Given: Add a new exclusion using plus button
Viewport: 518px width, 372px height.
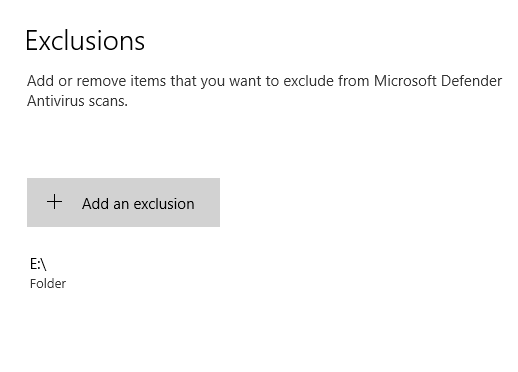Looking at the screenshot, I should tap(54, 202).
